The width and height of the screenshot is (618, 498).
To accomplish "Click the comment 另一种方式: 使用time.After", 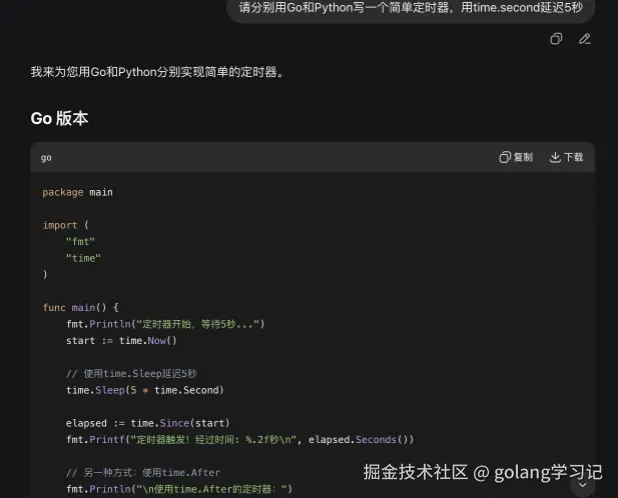I will (x=143, y=472).
